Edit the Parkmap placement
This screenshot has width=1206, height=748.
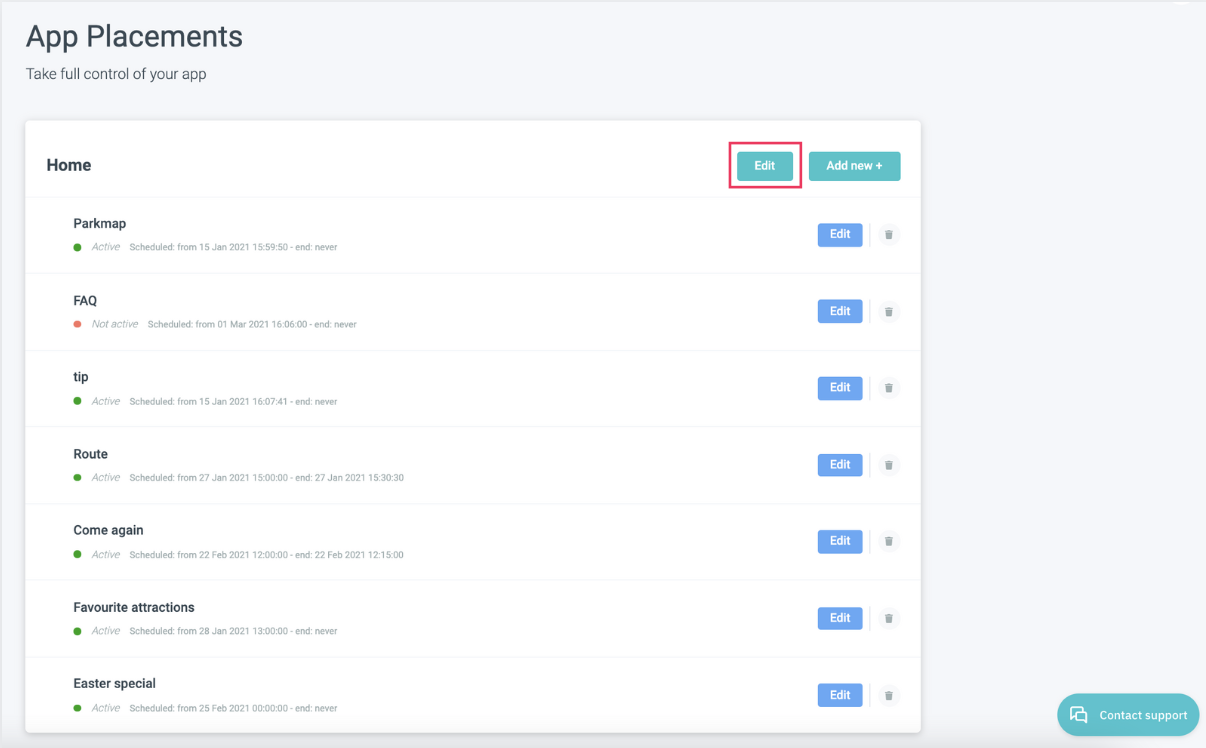click(x=840, y=234)
